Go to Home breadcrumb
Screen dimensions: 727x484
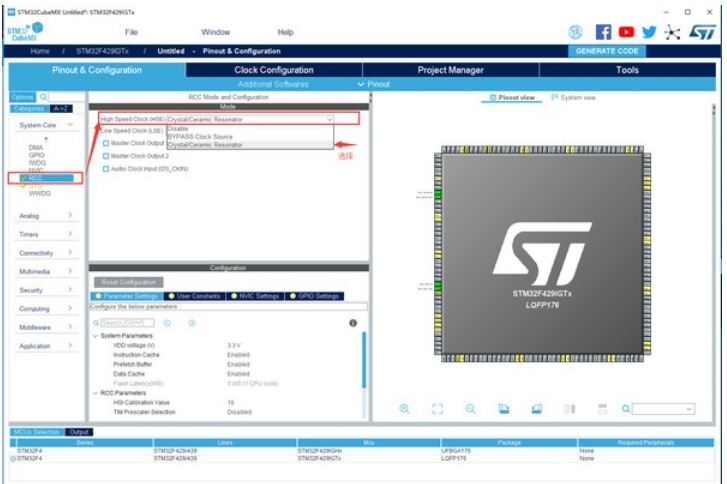(x=40, y=51)
